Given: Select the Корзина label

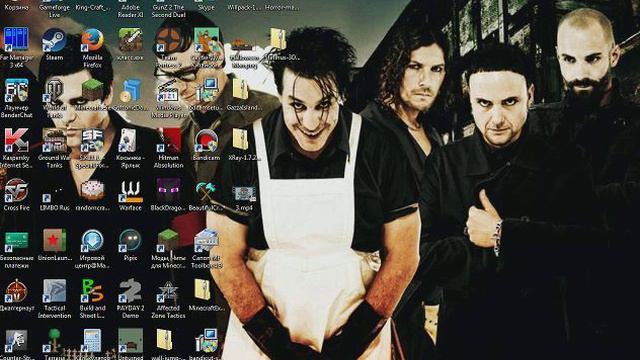Looking at the screenshot, I should coord(16,7).
